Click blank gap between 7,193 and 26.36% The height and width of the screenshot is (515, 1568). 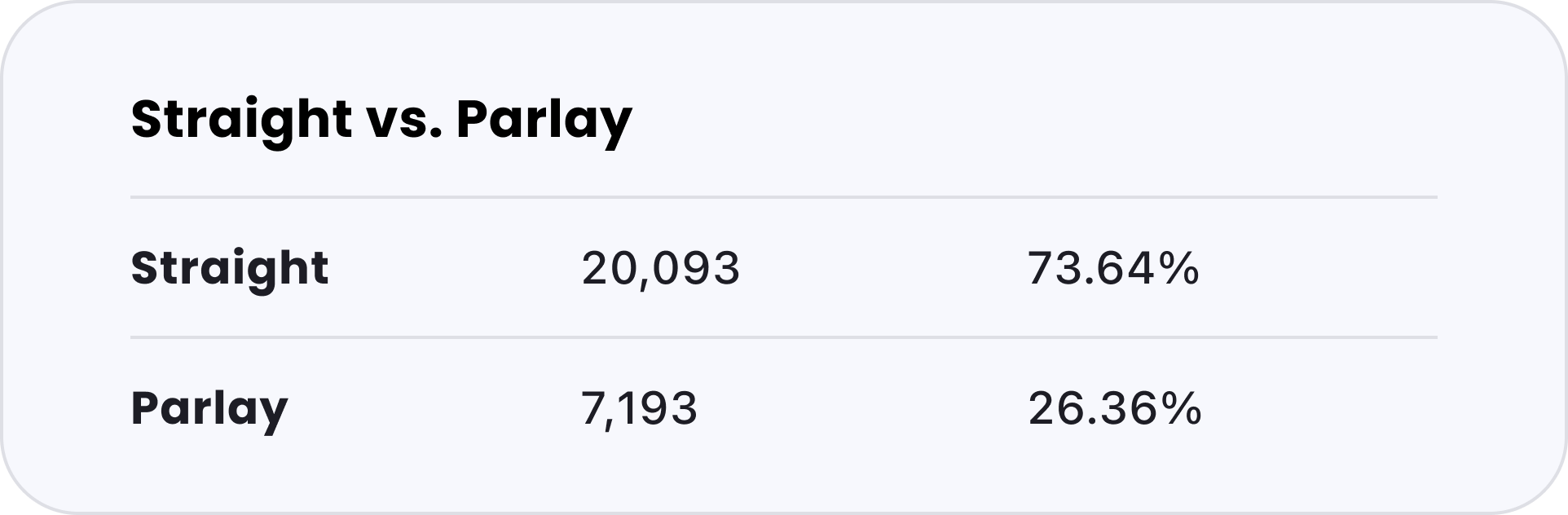point(862,408)
